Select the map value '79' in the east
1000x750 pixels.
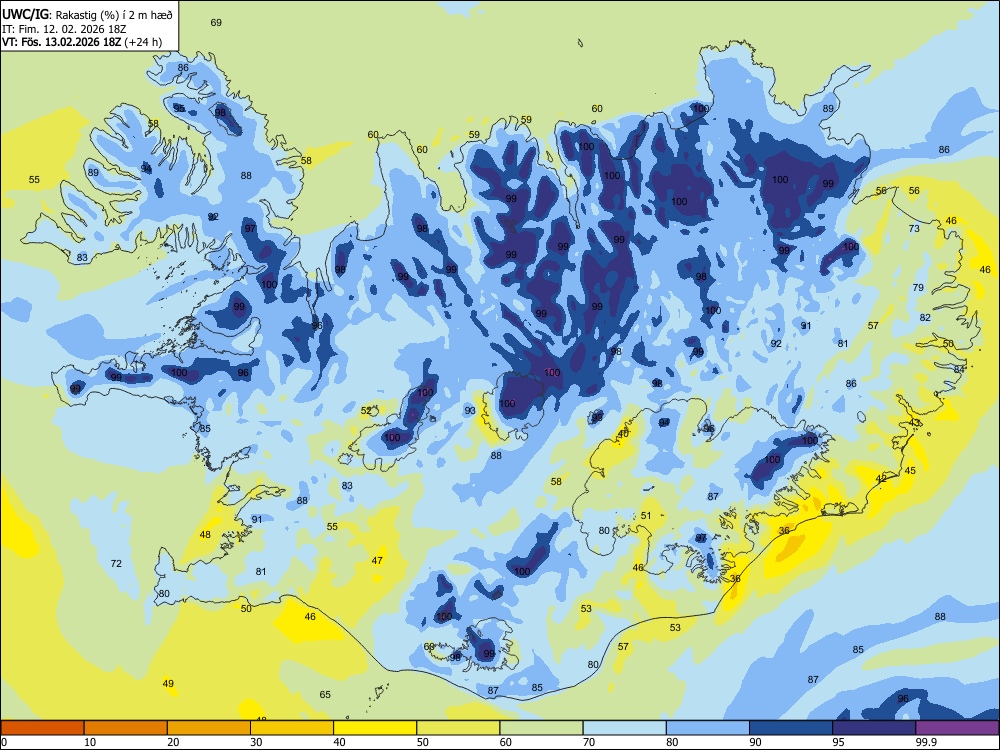918,287
